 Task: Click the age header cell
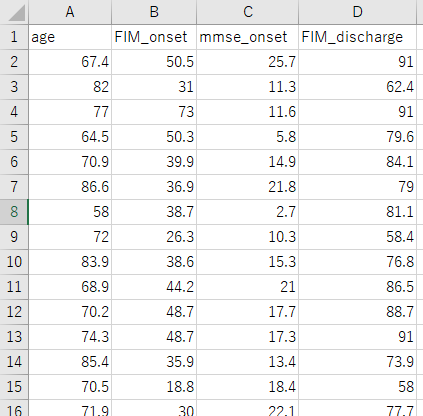tap(70, 37)
